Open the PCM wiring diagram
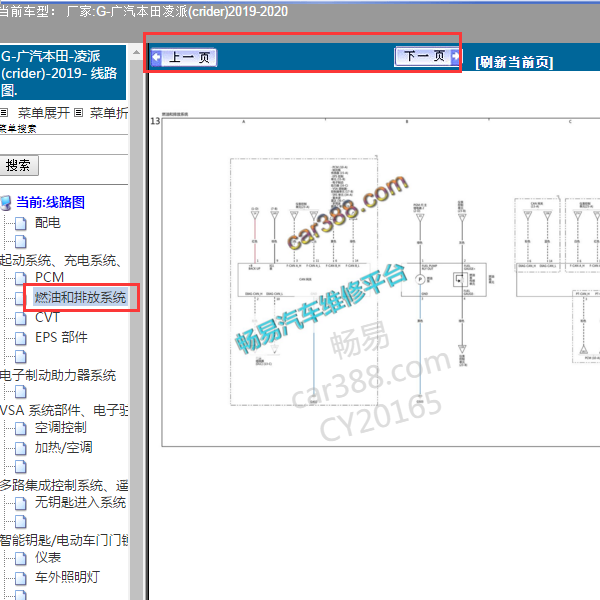The height and width of the screenshot is (600, 600). 49,277
